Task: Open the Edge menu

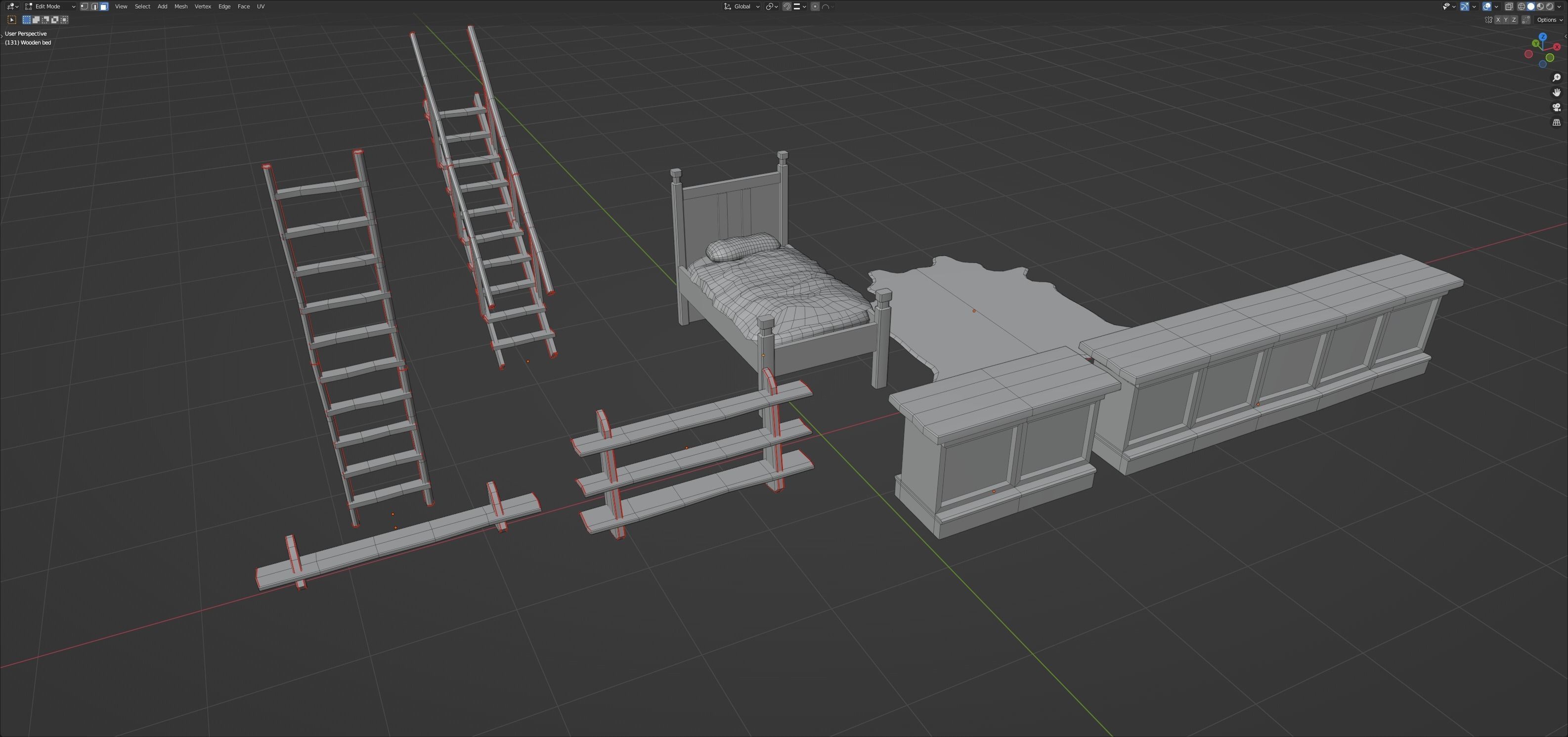Action: (224, 6)
